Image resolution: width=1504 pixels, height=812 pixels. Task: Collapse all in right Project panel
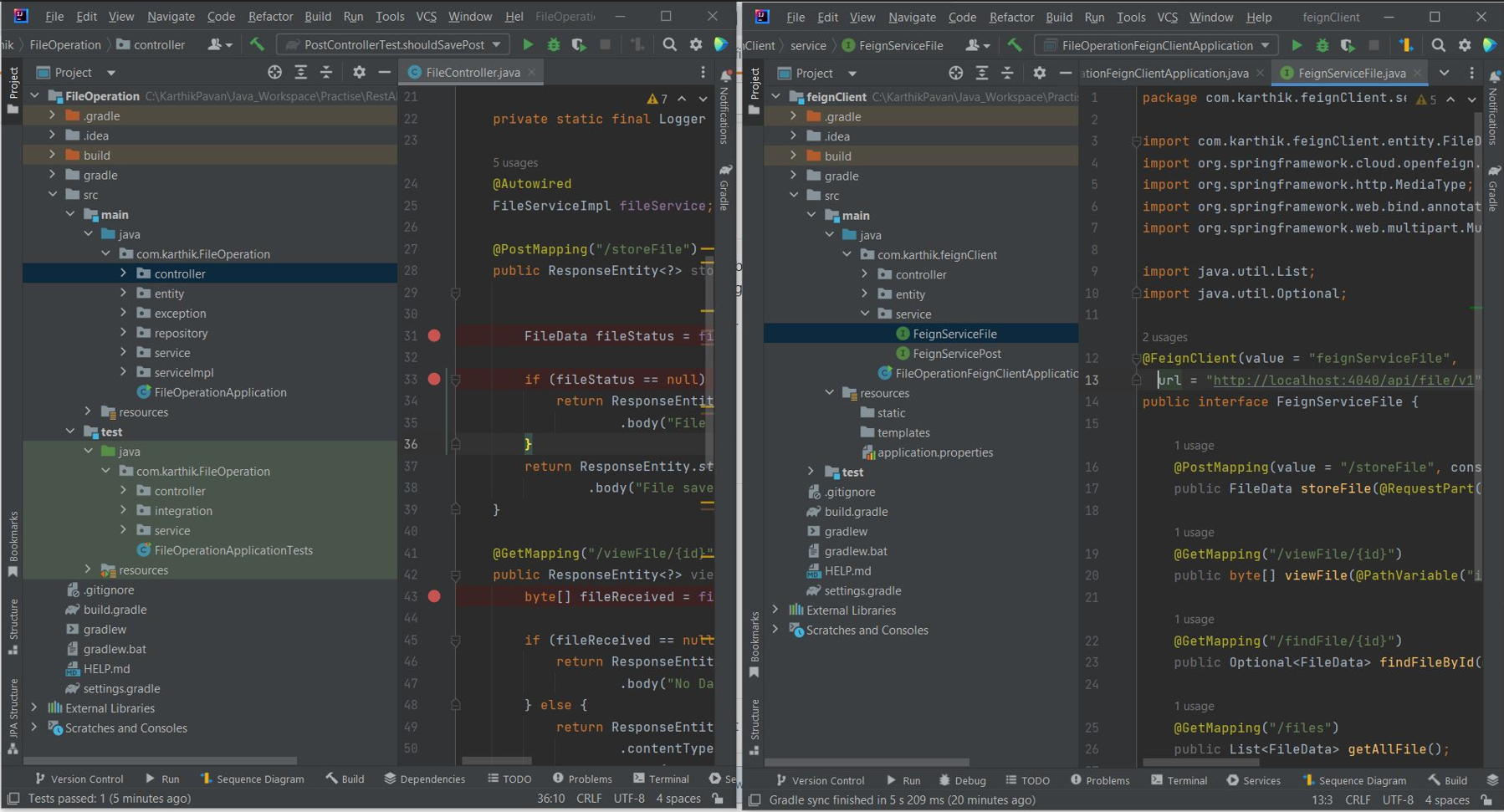(x=1007, y=74)
